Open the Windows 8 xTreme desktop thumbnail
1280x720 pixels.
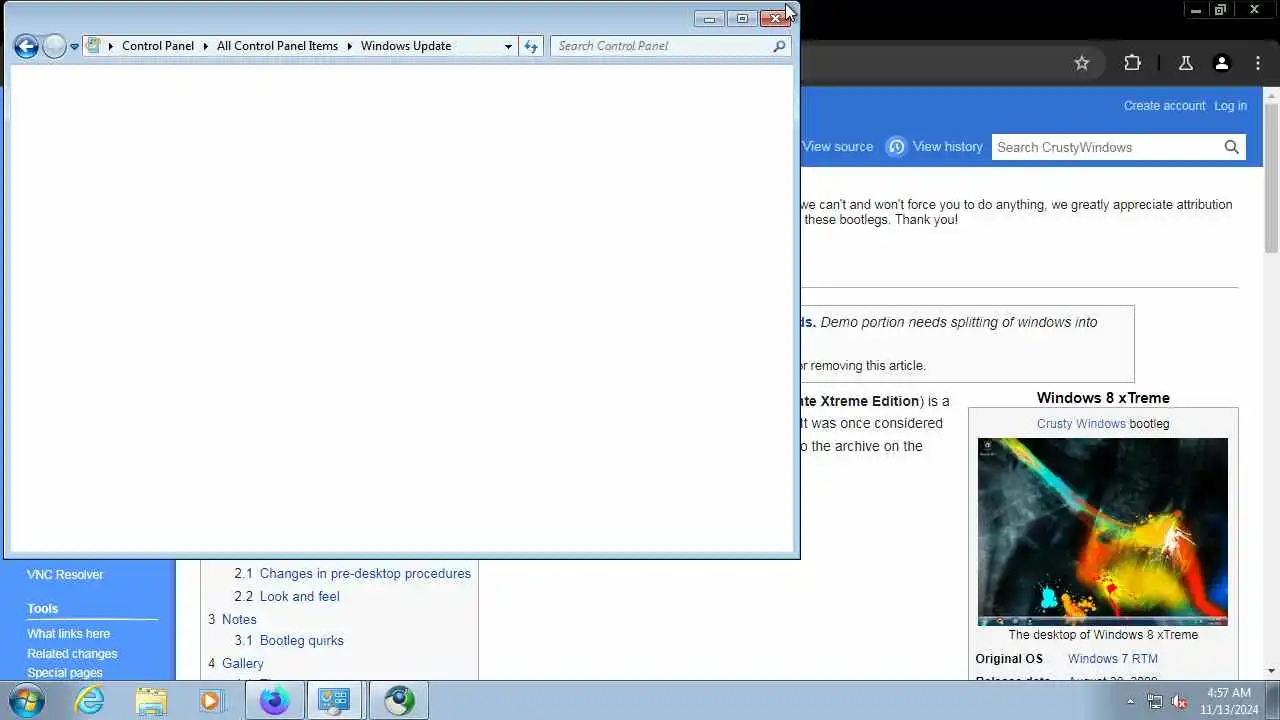point(1103,532)
